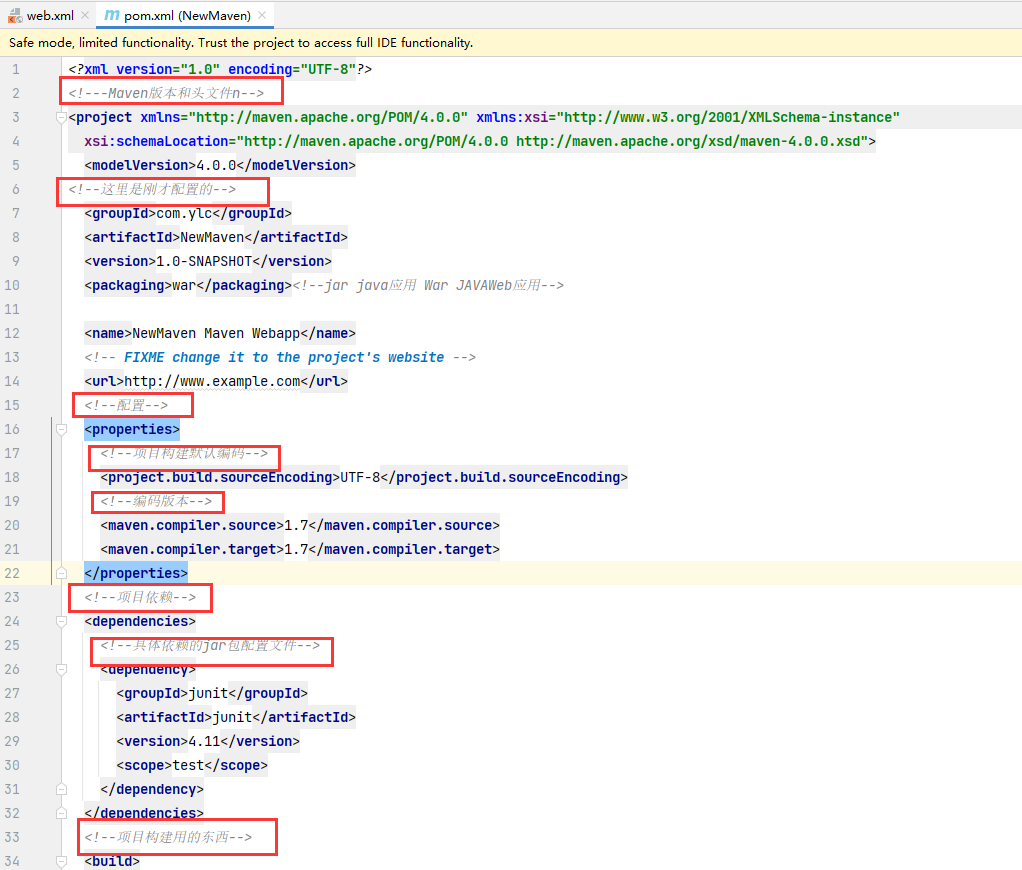Click the 1.0-SNAPSHOT version value

(x=204, y=261)
